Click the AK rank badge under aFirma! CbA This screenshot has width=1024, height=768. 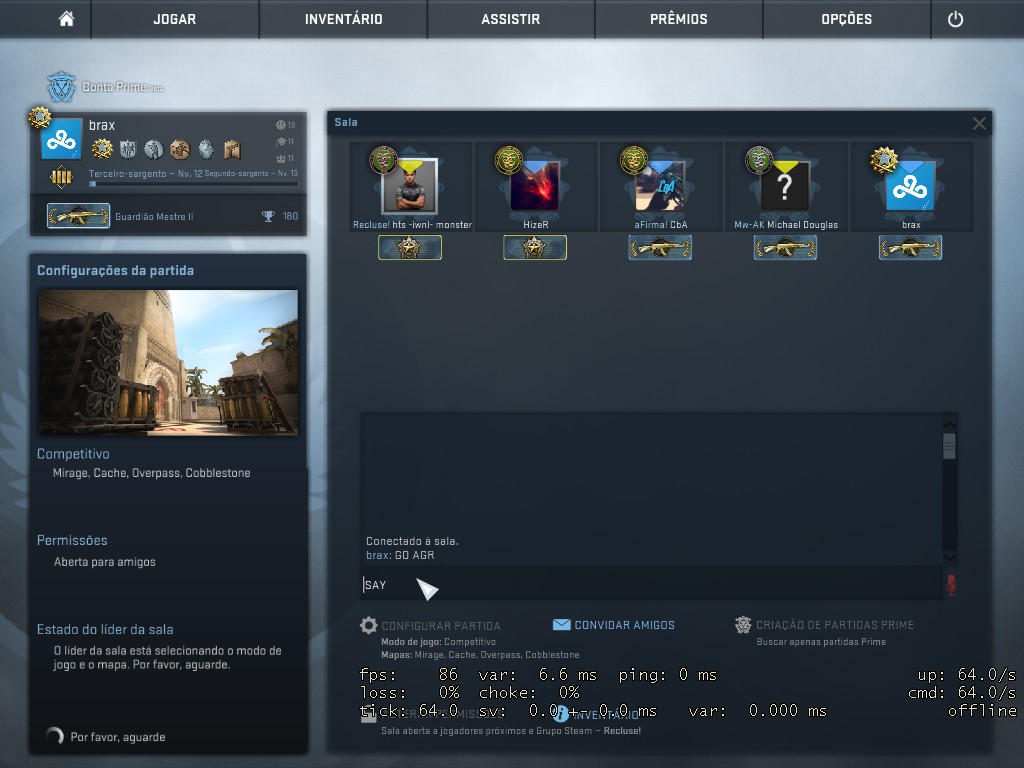click(660, 248)
